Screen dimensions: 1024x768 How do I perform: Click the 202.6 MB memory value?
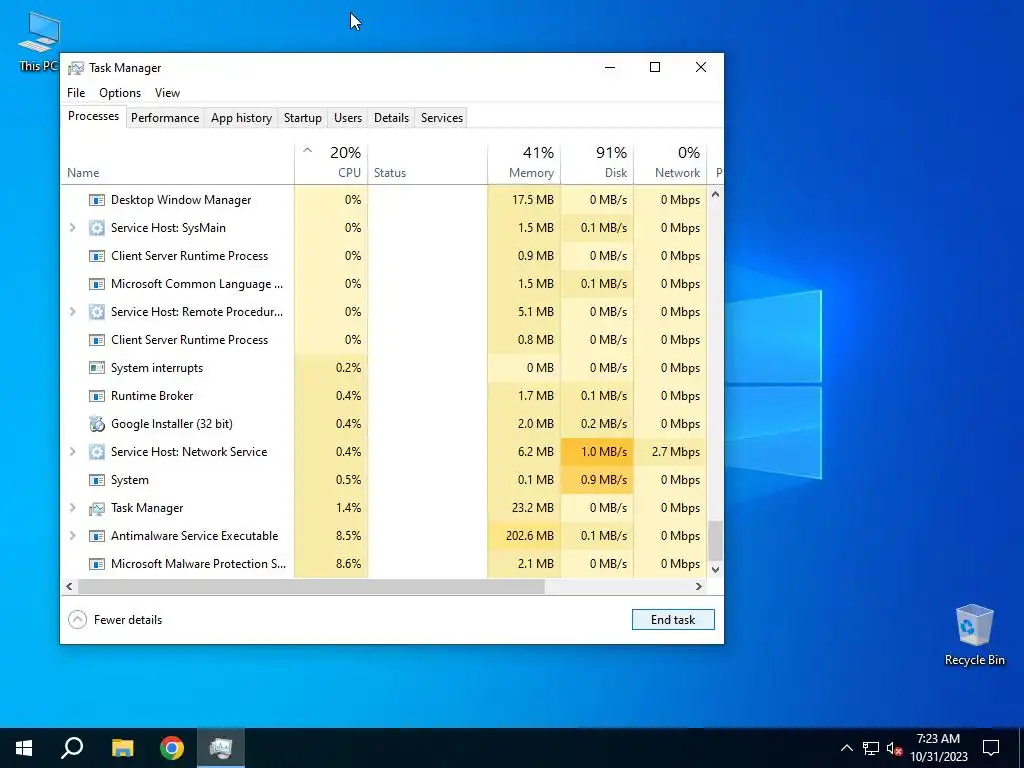pos(530,536)
